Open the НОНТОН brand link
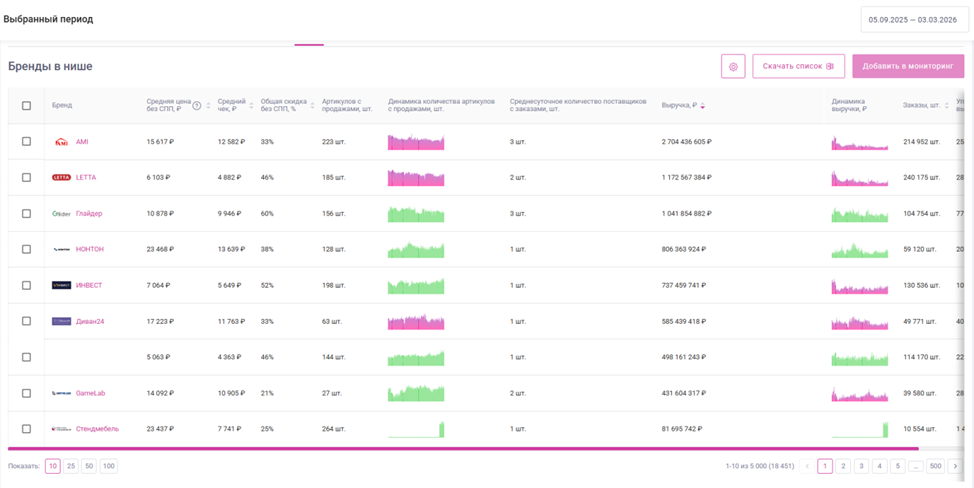Screen dimensions: 974x488 click(x=90, y=250)
